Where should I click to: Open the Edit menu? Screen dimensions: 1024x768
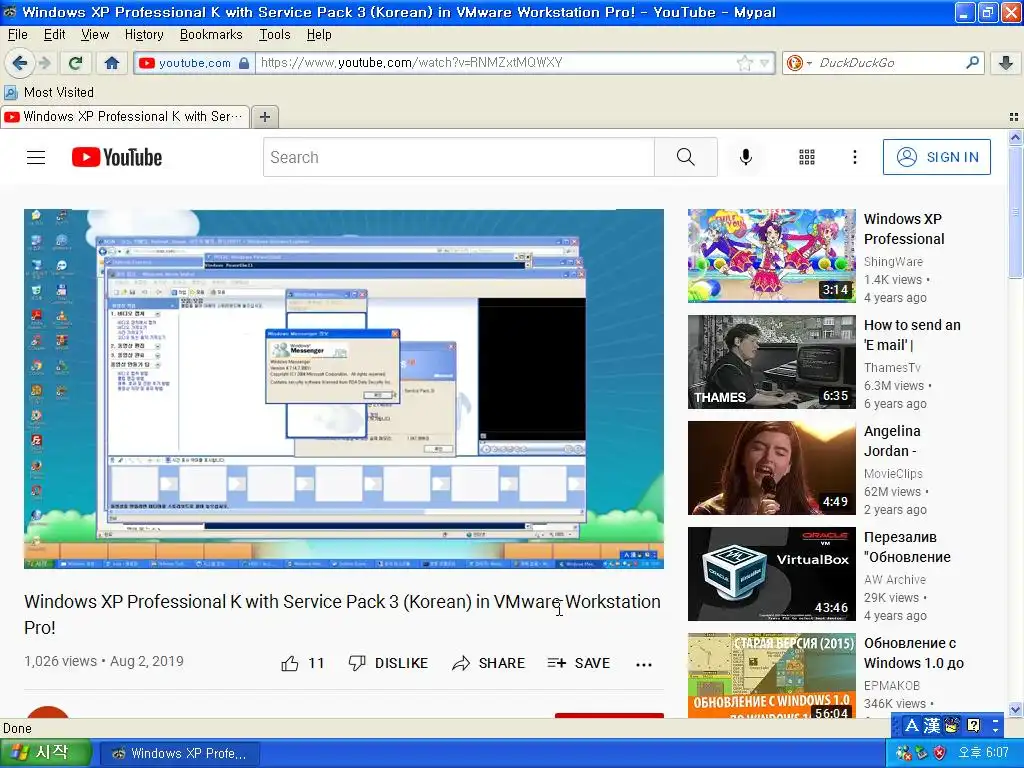(x=54, y=35)
